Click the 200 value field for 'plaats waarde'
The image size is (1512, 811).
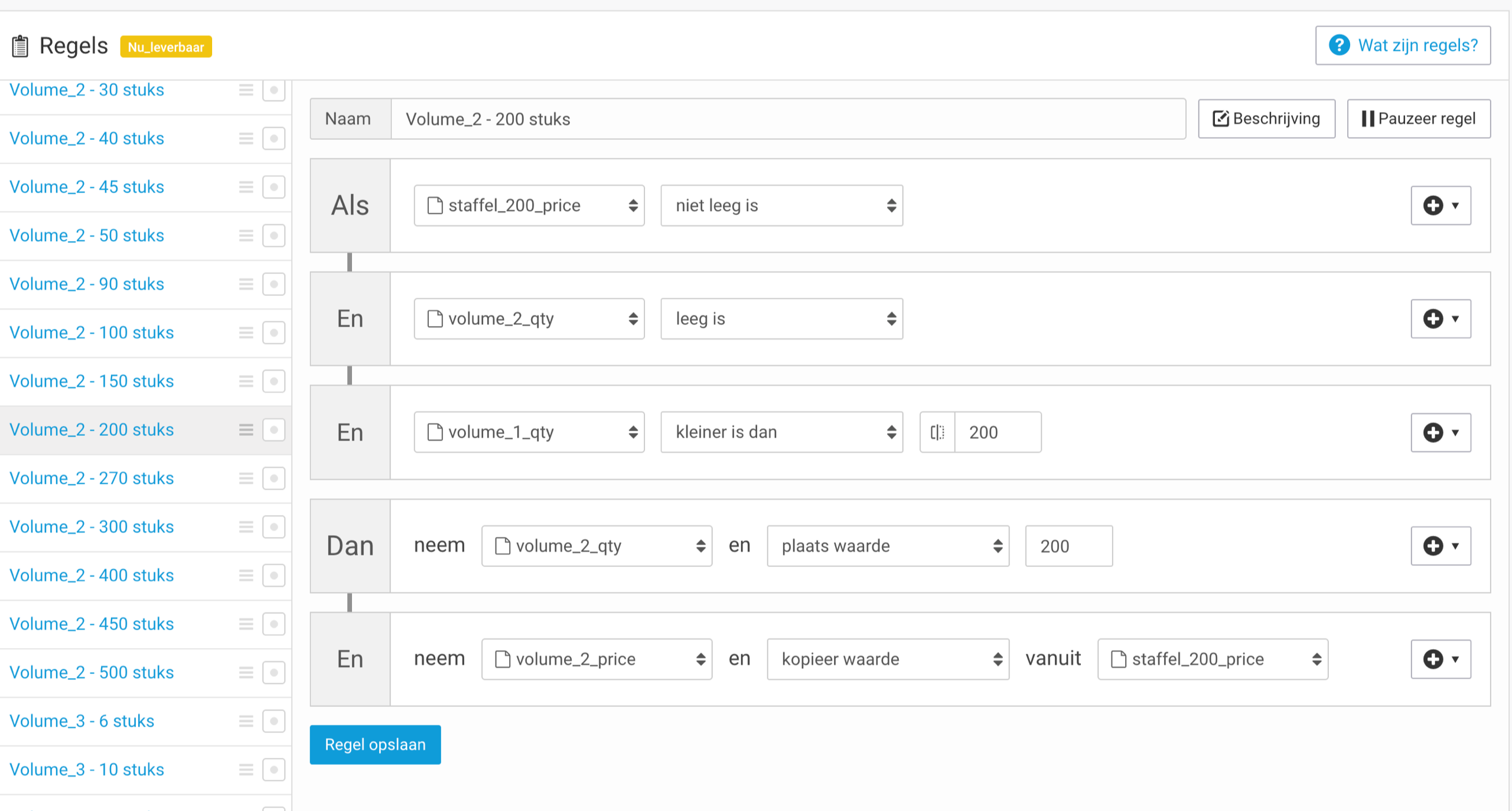tap(1069, 546)
